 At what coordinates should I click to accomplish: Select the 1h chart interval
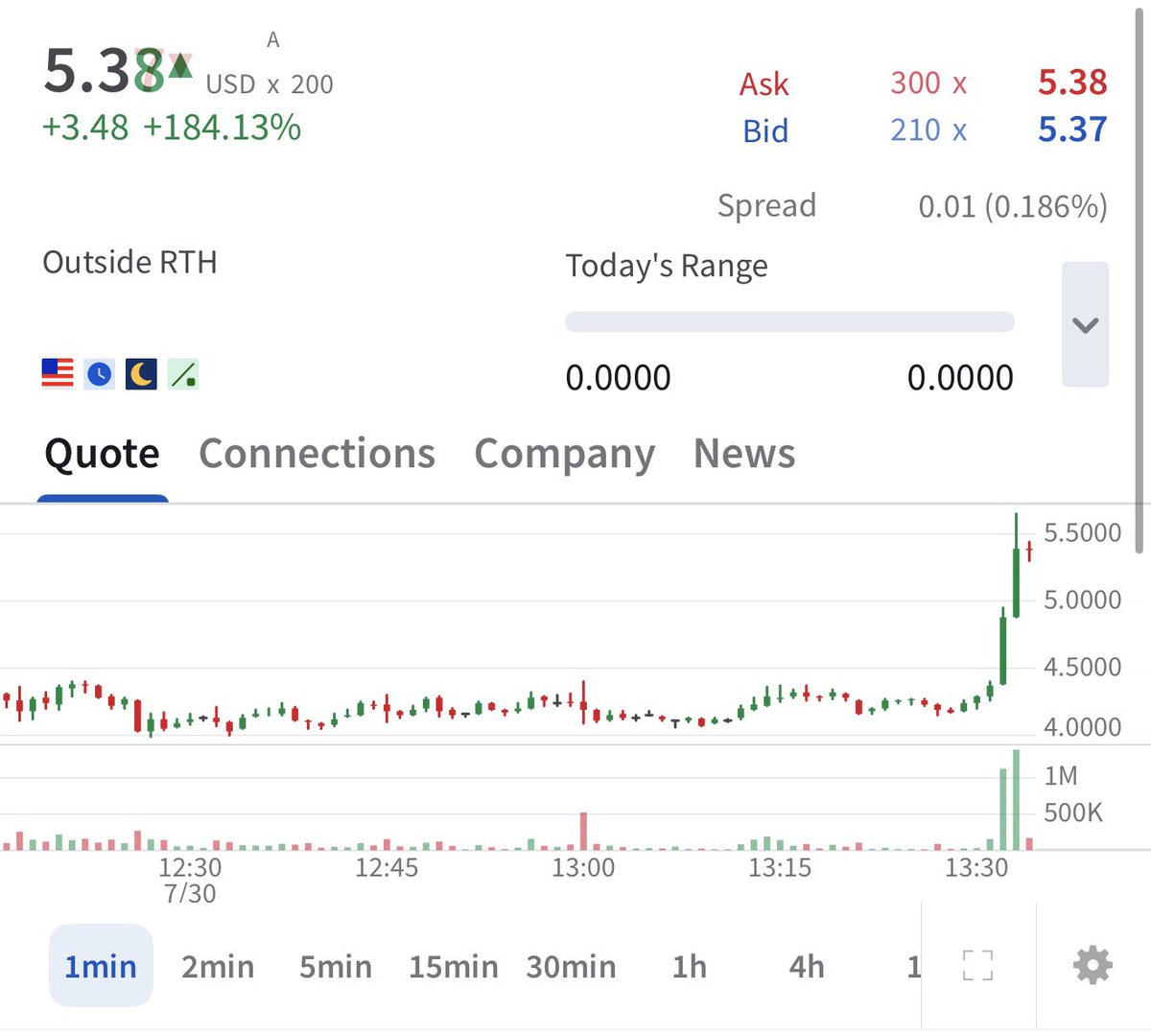tap(689, 966)
